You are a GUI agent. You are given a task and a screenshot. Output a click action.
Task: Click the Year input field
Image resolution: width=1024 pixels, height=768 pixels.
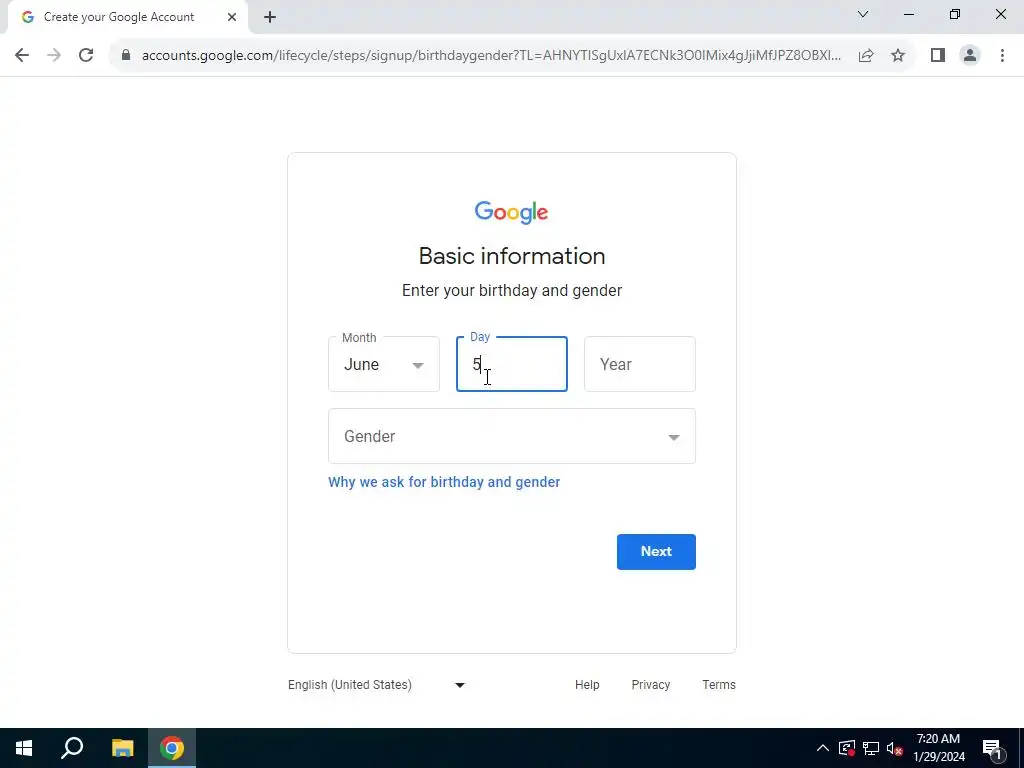[x=640, y=364]
